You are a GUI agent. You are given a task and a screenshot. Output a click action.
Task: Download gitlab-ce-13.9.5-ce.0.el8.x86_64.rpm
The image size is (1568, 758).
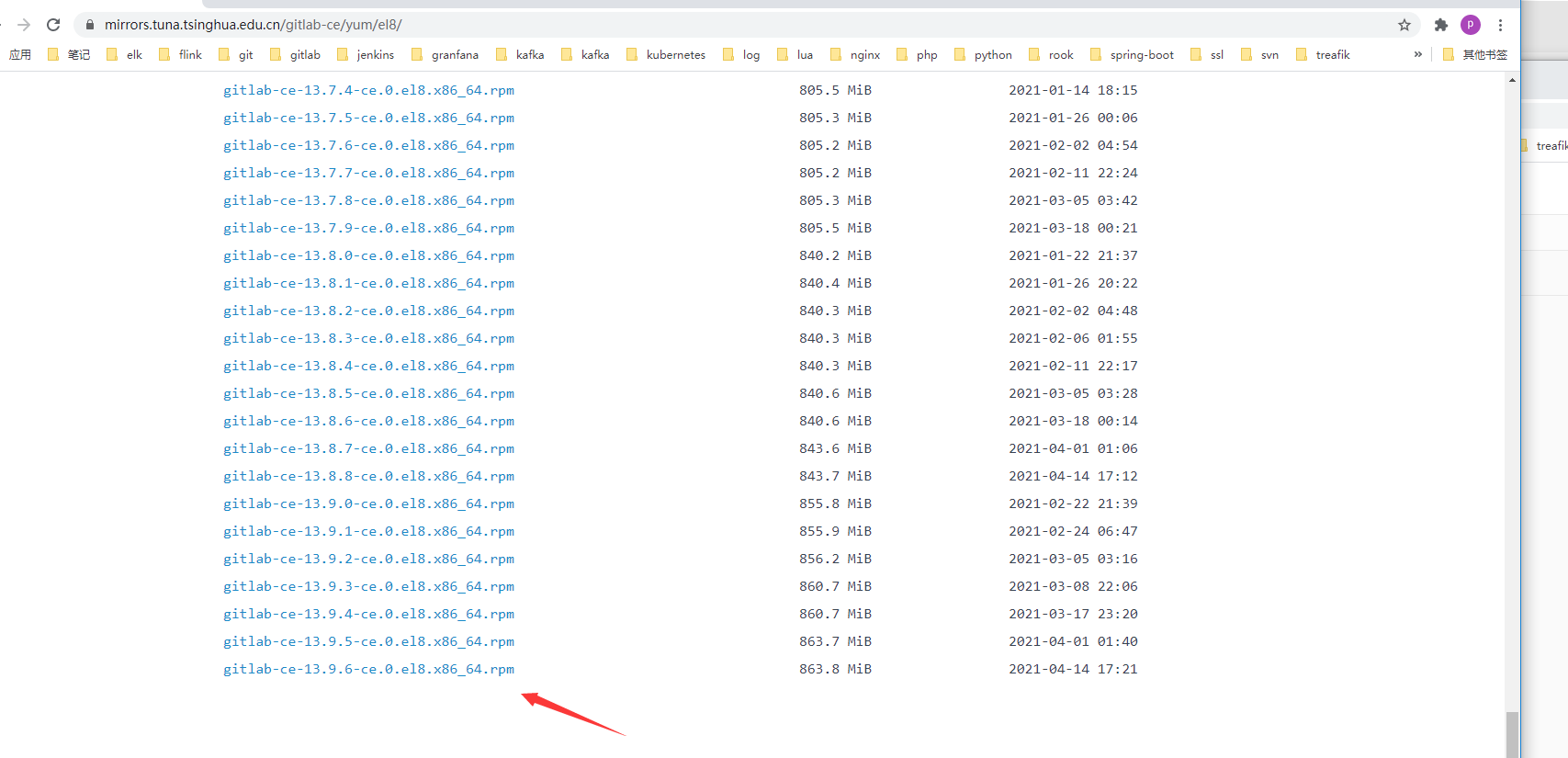(x=368, y=641)
